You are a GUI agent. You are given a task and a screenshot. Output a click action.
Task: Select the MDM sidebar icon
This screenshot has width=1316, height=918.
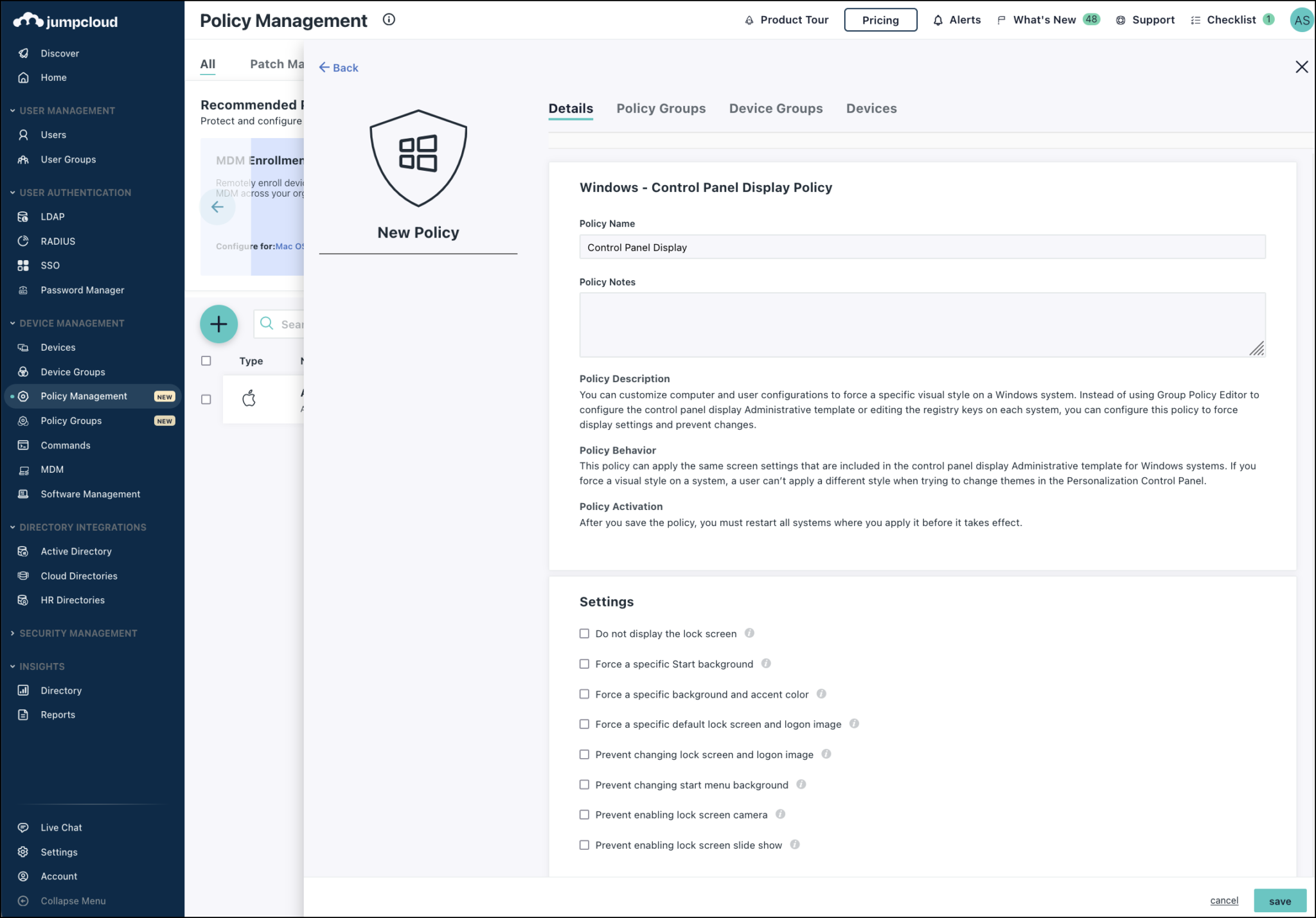tap(23, 469)
